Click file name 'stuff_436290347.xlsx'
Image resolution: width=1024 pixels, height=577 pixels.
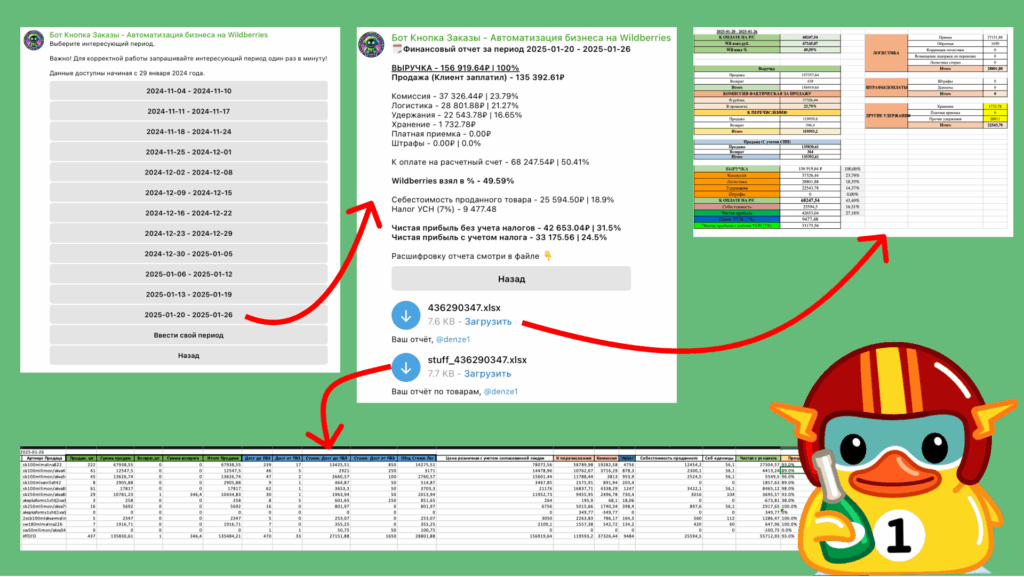477,360
